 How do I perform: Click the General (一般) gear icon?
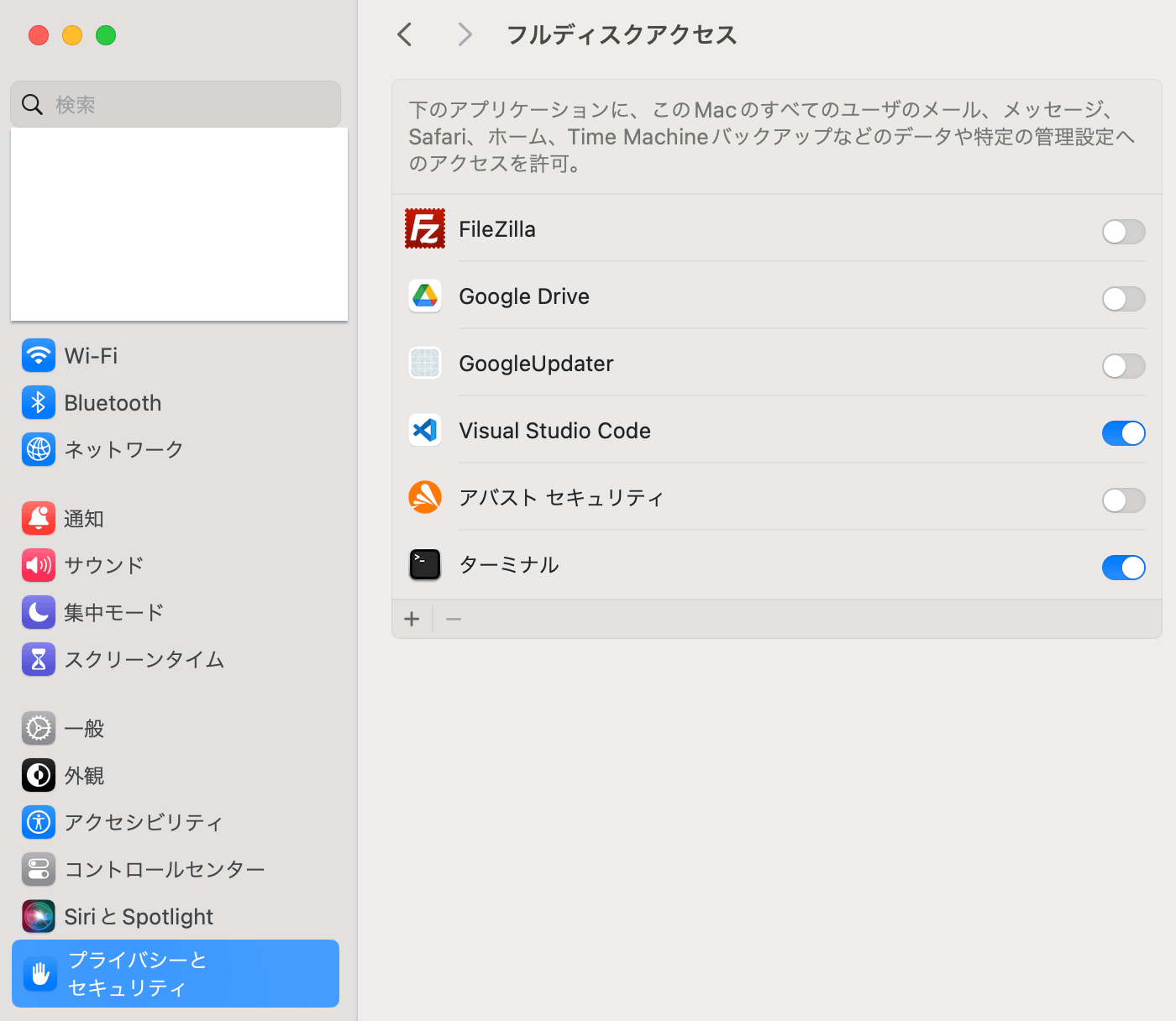[x=39, y=729]
